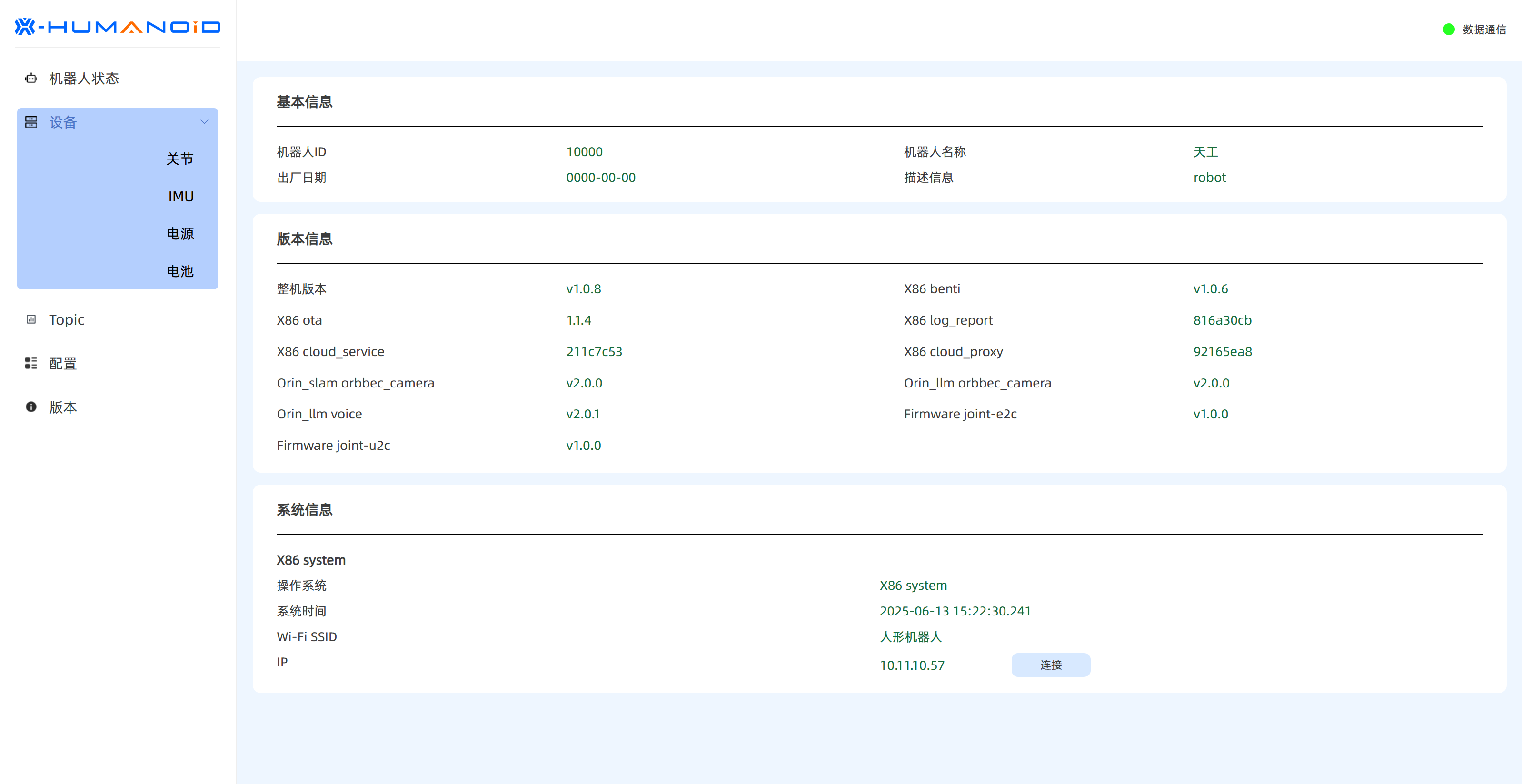Click the green data communication indicator
This screenshot has width=1522, height=784.
[x=1448, y=30]
